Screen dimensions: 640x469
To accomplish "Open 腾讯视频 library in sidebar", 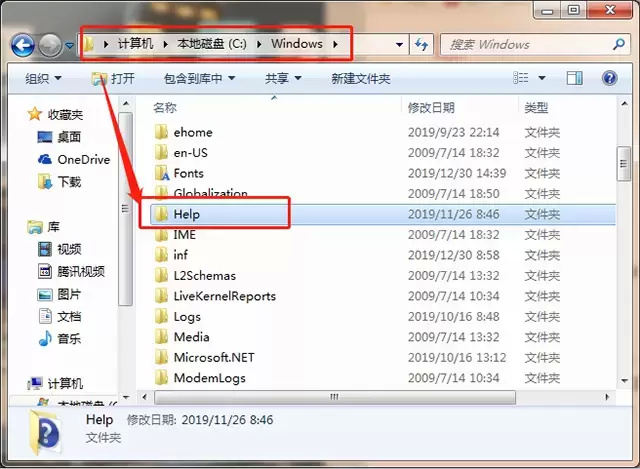I will [80, 271].
